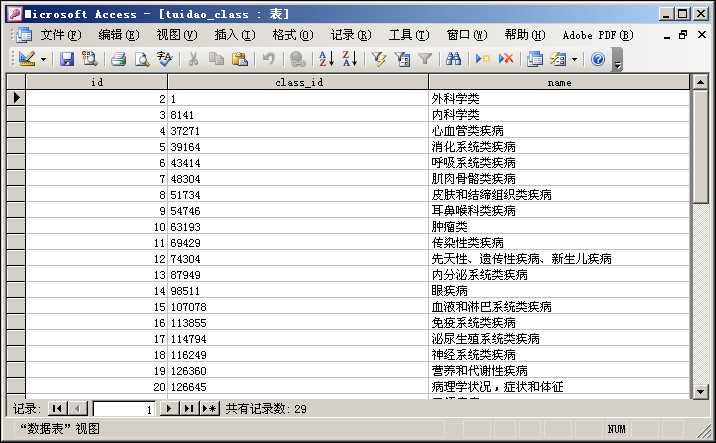Click the blue Help question mark icon
This screenshot has height=443, width=716.
point(598,59)
